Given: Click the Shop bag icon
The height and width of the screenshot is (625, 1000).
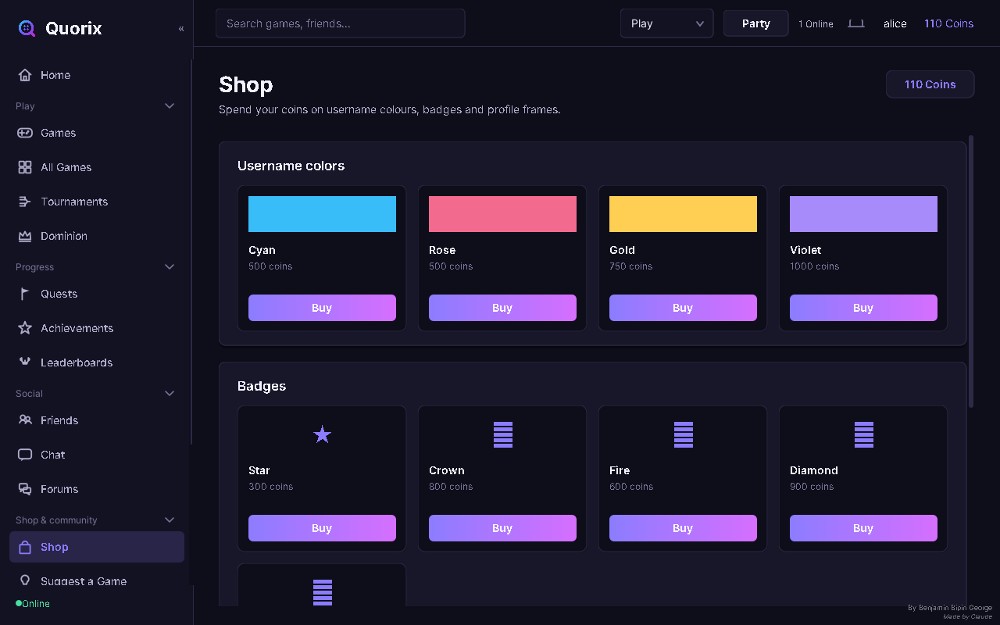Looking at the screenshot, I should point(25,547).
